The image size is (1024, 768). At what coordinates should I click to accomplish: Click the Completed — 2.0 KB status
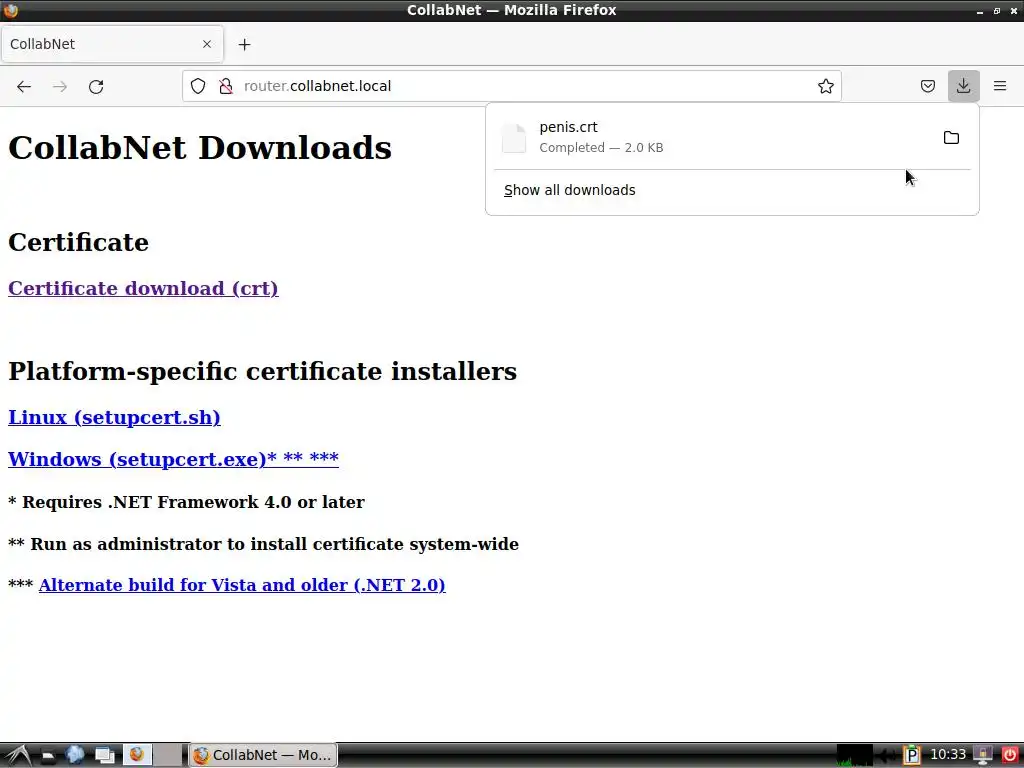coord(601,148)
